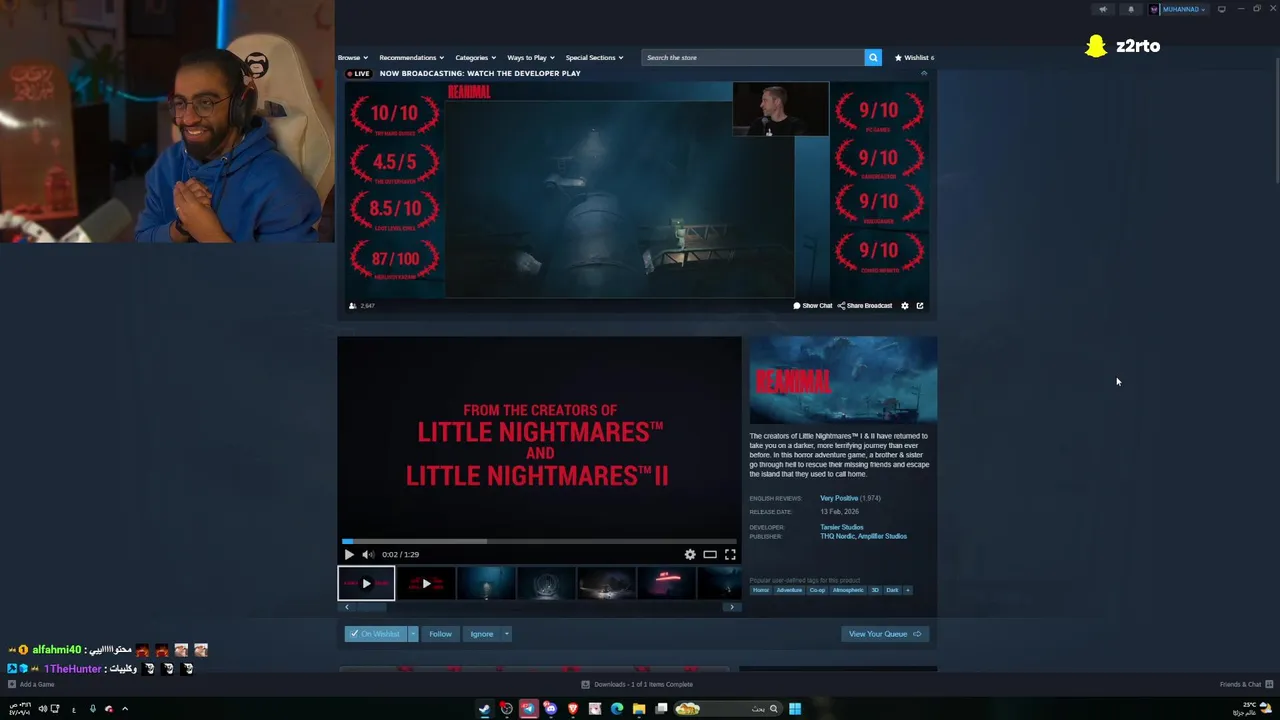The image size is (1280, 720).
Task: Open the Windows Start menu
Action: pyautogui.click(x=795, y=708)
